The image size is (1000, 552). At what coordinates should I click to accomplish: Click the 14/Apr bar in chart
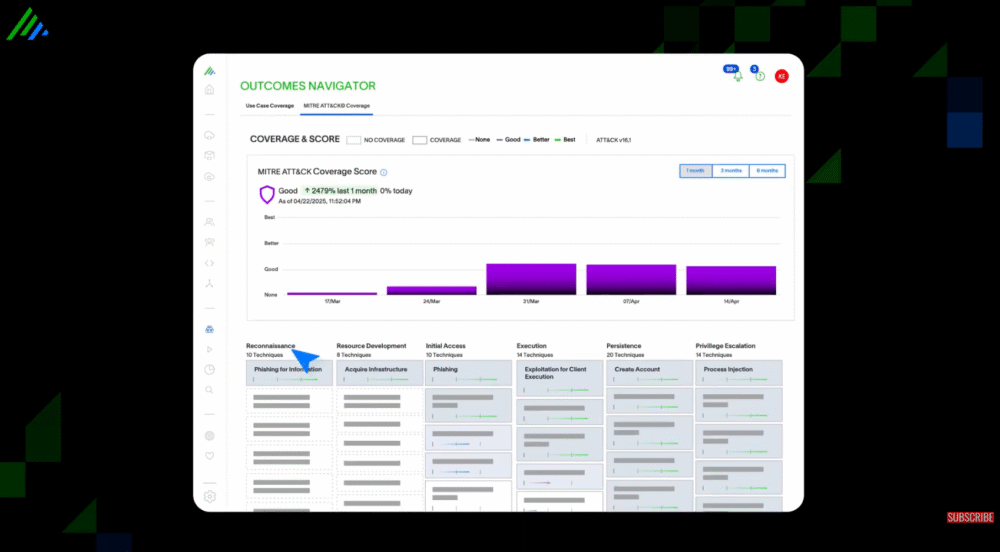(x=731, y=280)
